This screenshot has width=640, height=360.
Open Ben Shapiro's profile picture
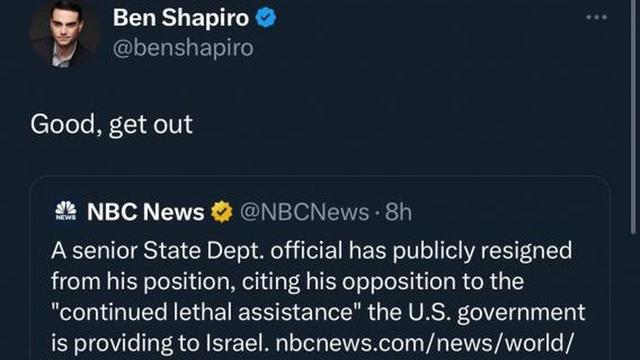[x=65, y=33]
